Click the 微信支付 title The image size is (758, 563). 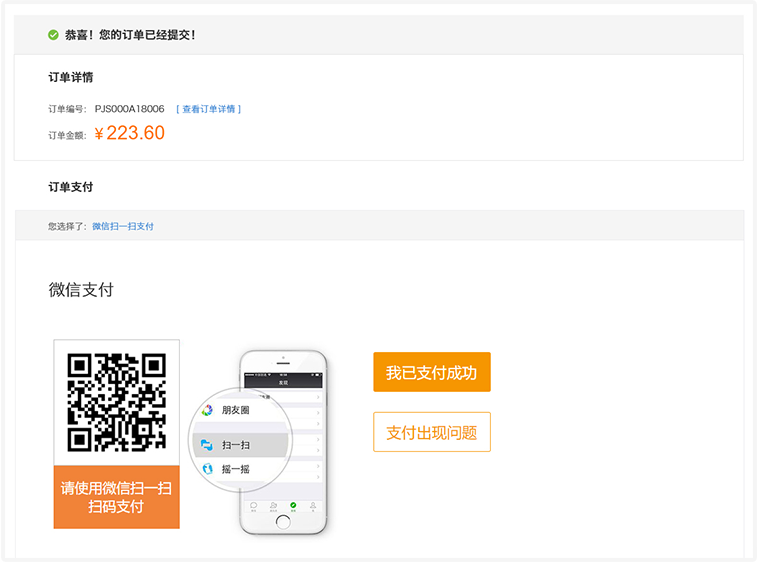[x=81, y=290]
